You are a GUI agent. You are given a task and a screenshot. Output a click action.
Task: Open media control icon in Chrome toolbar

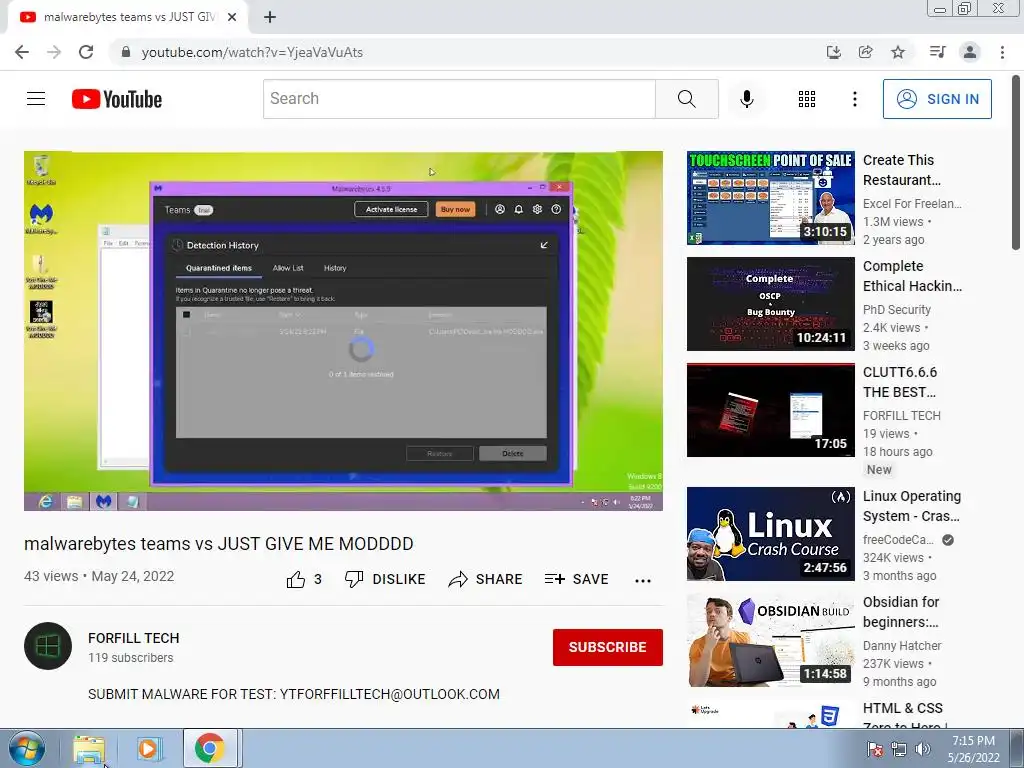pyautogui.click(x=937, y=52)
